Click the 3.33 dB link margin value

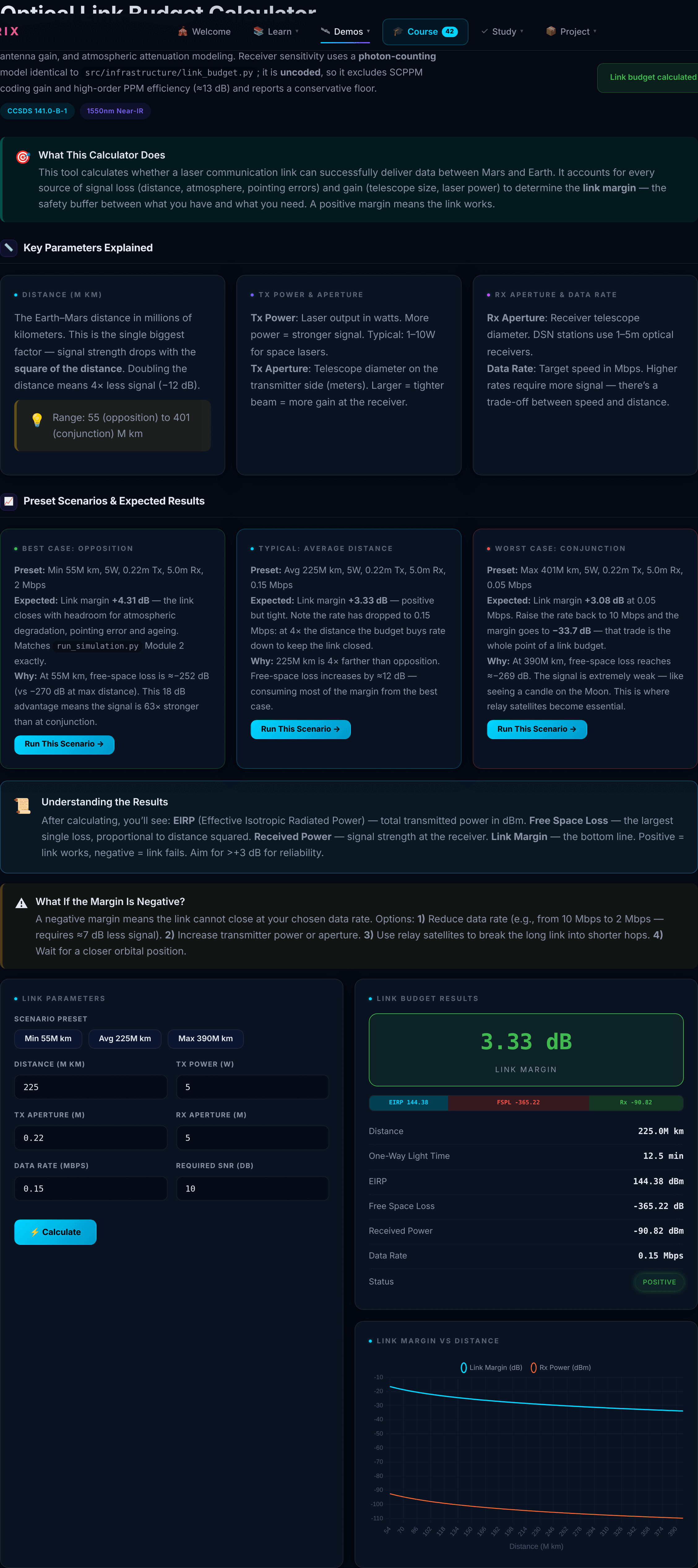tap(526, 1042)
